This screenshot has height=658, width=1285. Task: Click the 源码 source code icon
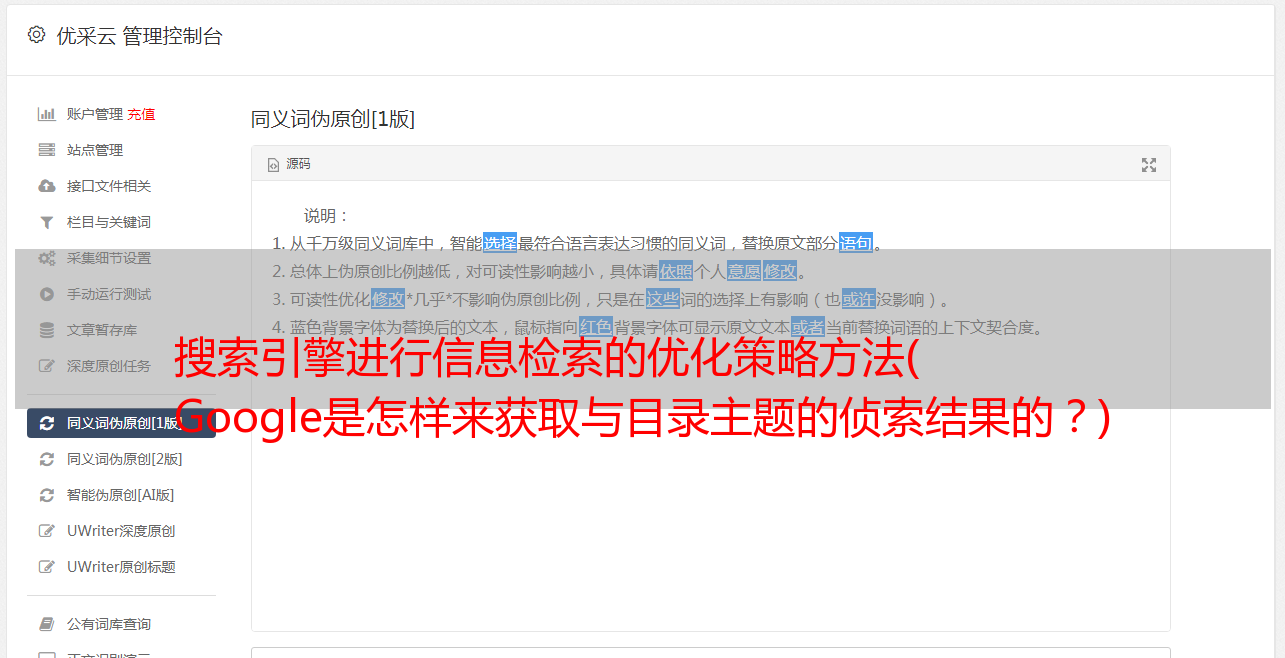pyautogui.click(x=273, y=165)
